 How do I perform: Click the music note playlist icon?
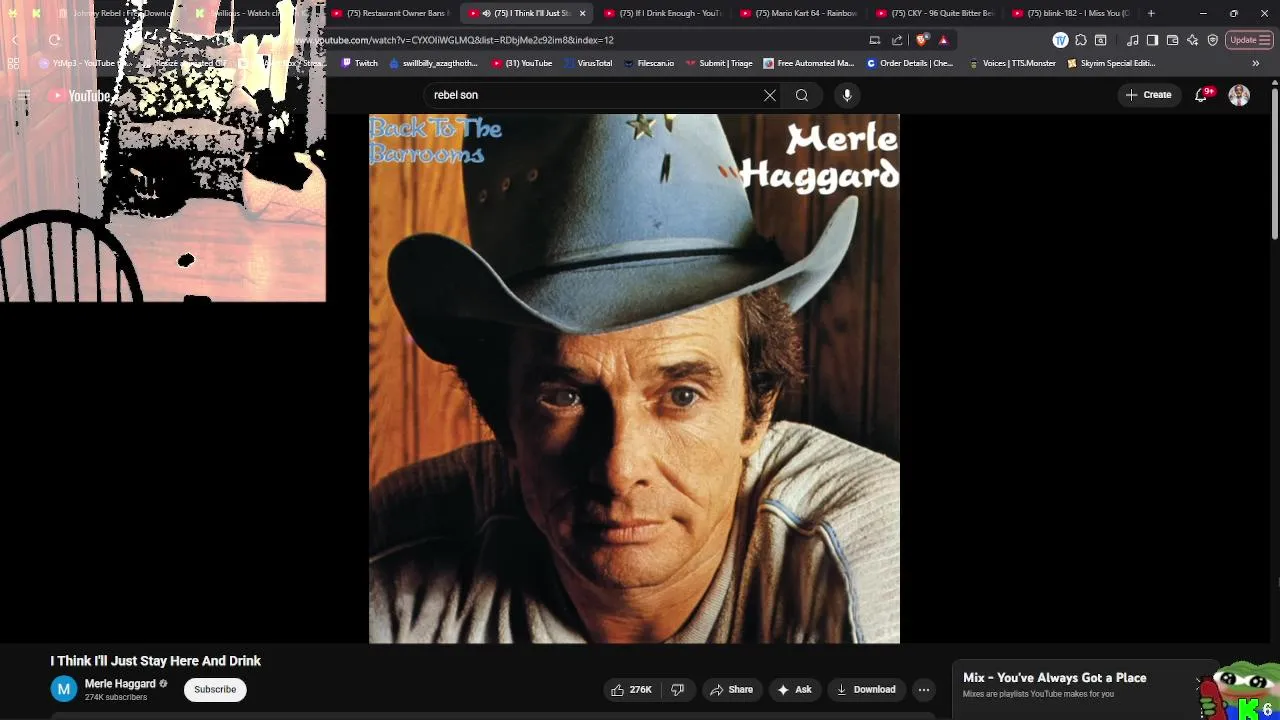point(1132,40)
